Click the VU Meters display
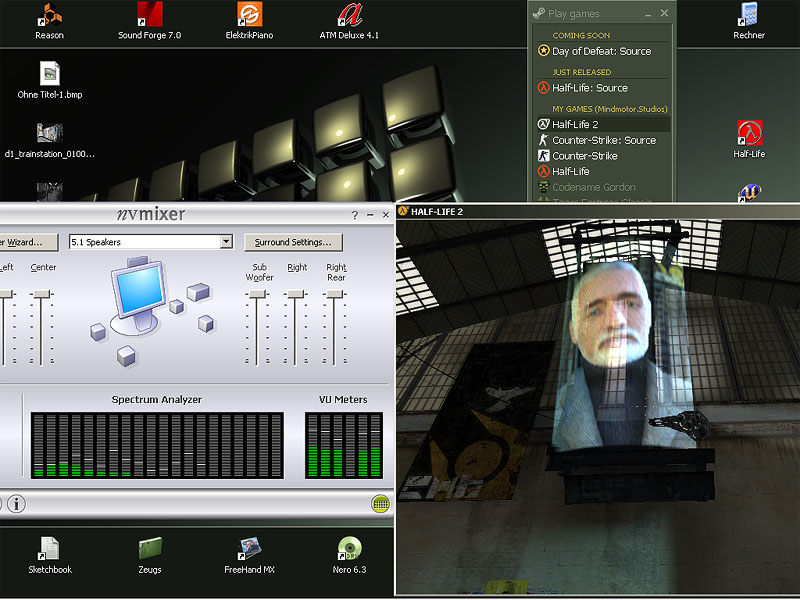The image size is (800, 600). tap(344, 445)
